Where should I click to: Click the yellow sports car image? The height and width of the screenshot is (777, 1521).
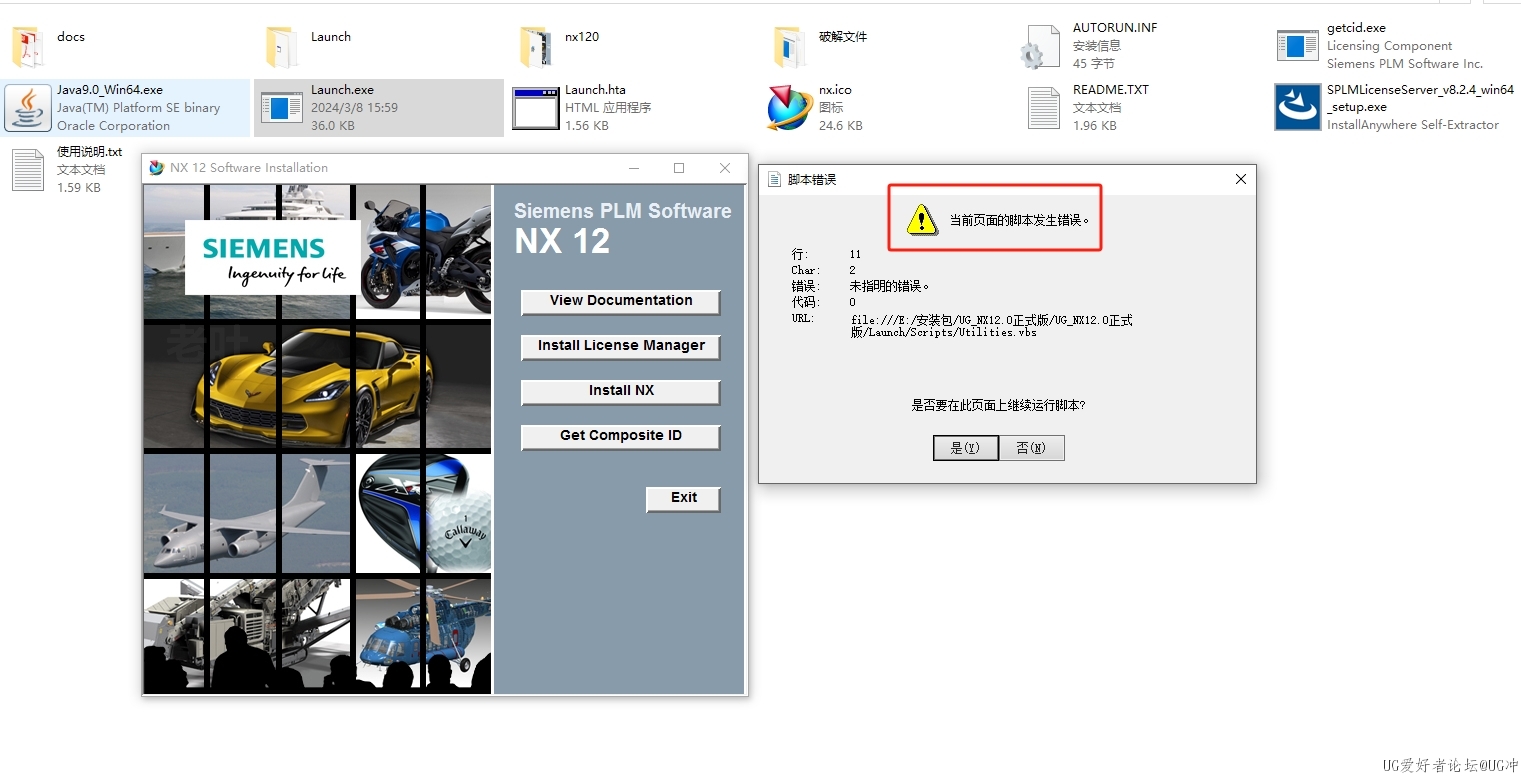tap(317, 386)
